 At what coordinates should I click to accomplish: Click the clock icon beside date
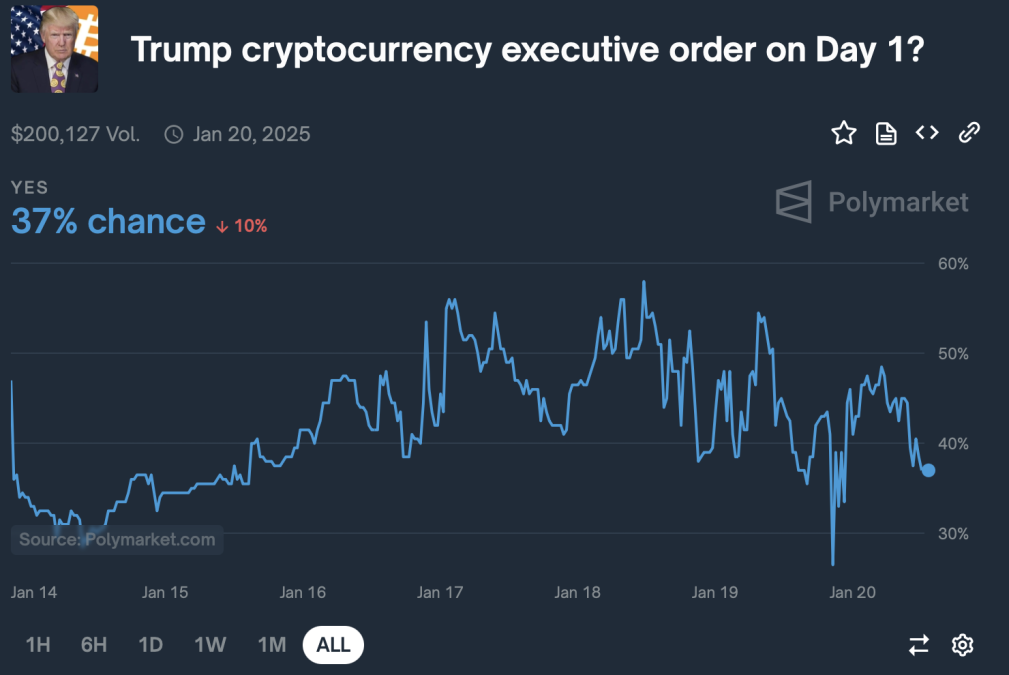click(174, 134)
